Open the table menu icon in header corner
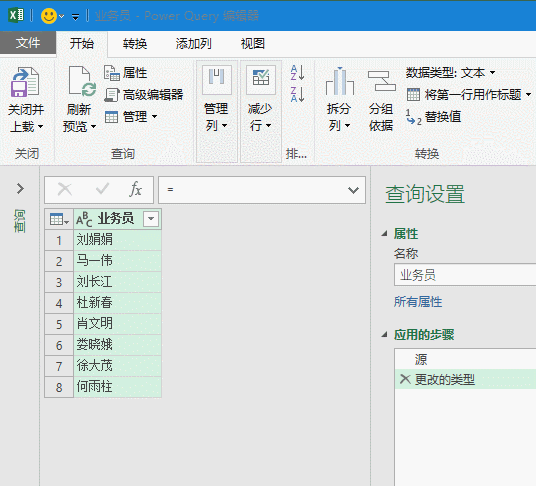536x486 pixels. (x=59, y=219)
